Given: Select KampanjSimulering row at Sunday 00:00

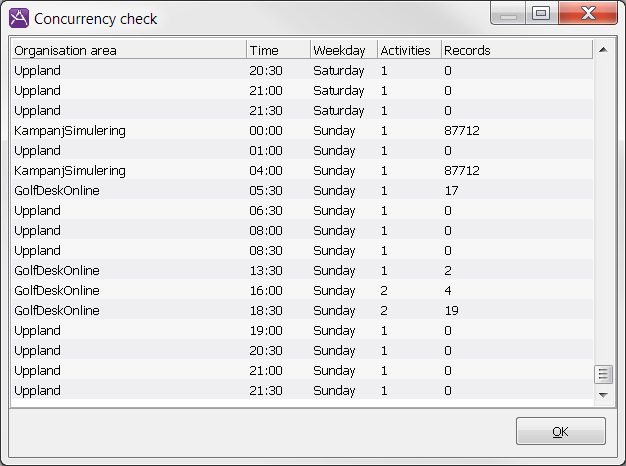Looking at the screenshot, I should [302, 131].
